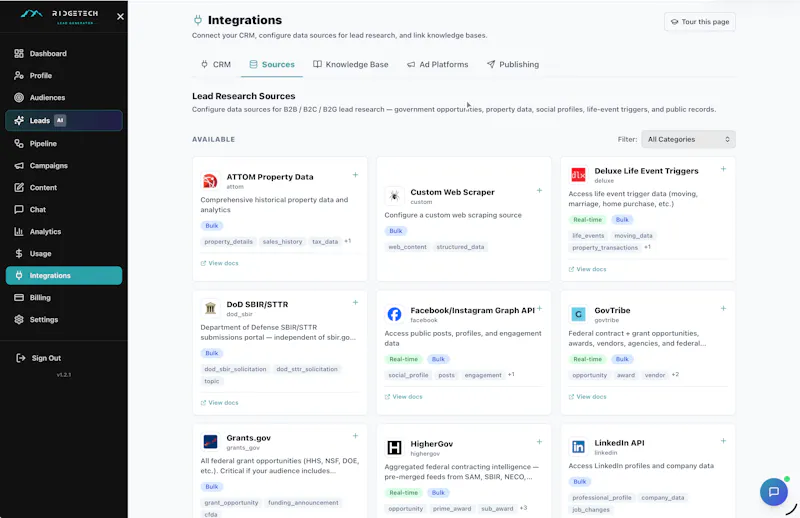The width and height of the screenshot is (800, 518).
Task: View docs for DoD SBIR/STTR
Action: [x=219, y=403]
